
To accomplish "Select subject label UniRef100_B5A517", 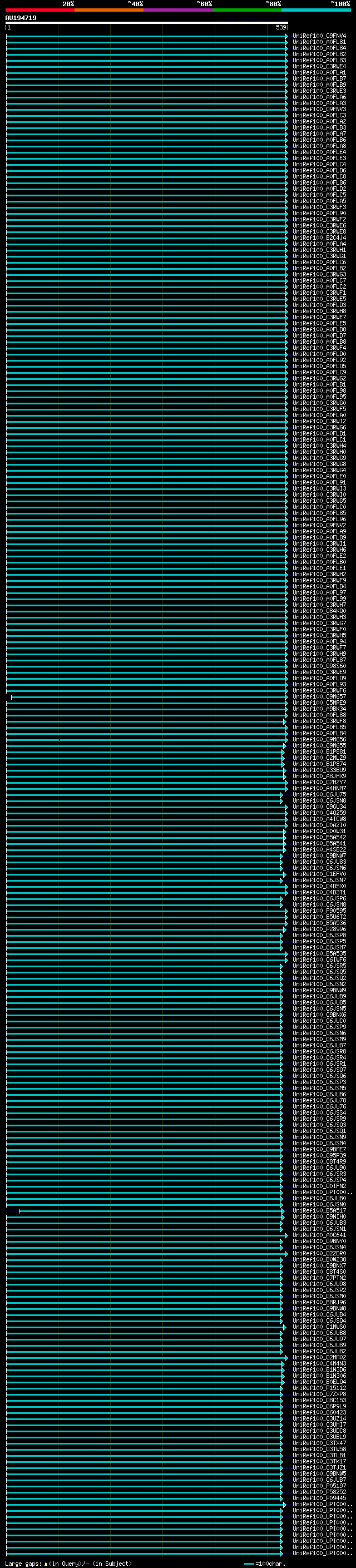I will pyautogui.click(x=319, y=1211).
